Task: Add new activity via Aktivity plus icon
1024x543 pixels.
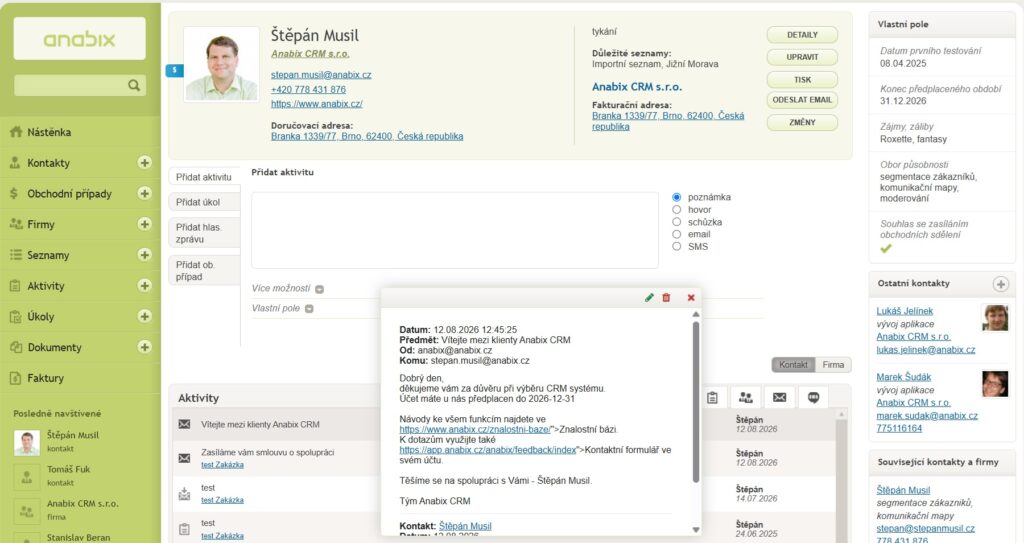Action: [x=144, y=285]
